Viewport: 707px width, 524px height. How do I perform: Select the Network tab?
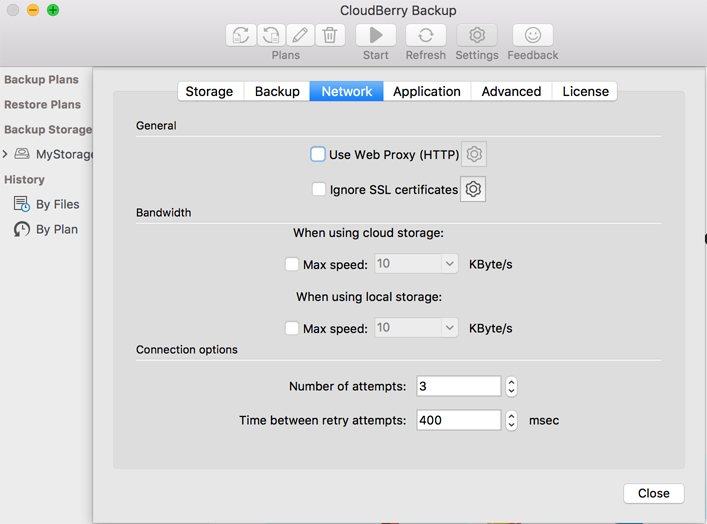pos(347,92)
